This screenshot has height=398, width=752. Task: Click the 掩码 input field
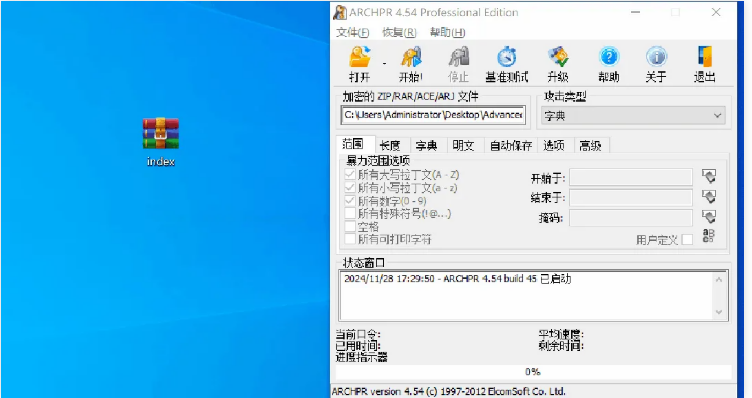(x=631, y=218)
